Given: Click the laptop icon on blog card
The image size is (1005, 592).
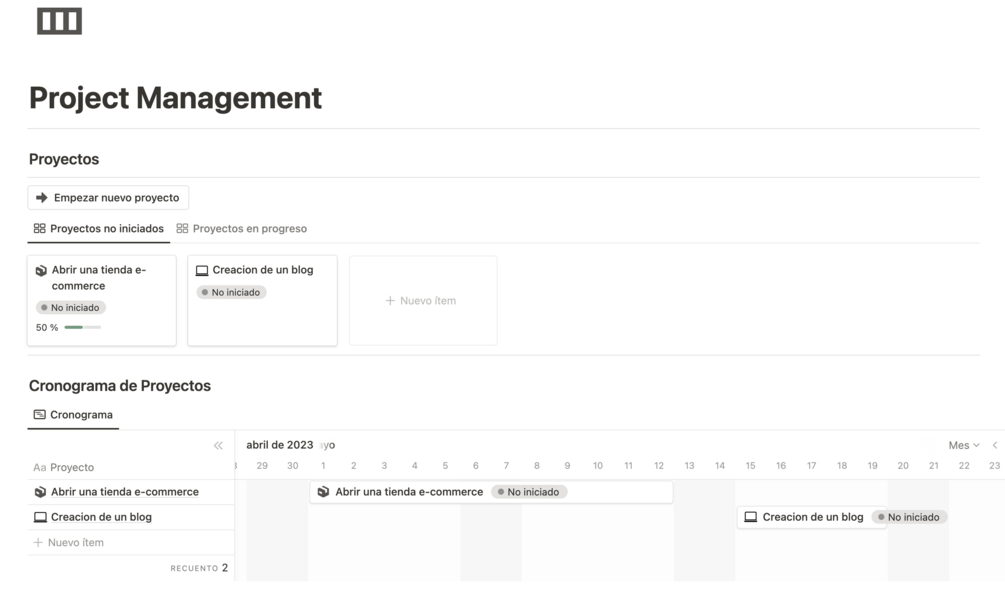Looking at the screenshot, I should [x=202, y=270].
